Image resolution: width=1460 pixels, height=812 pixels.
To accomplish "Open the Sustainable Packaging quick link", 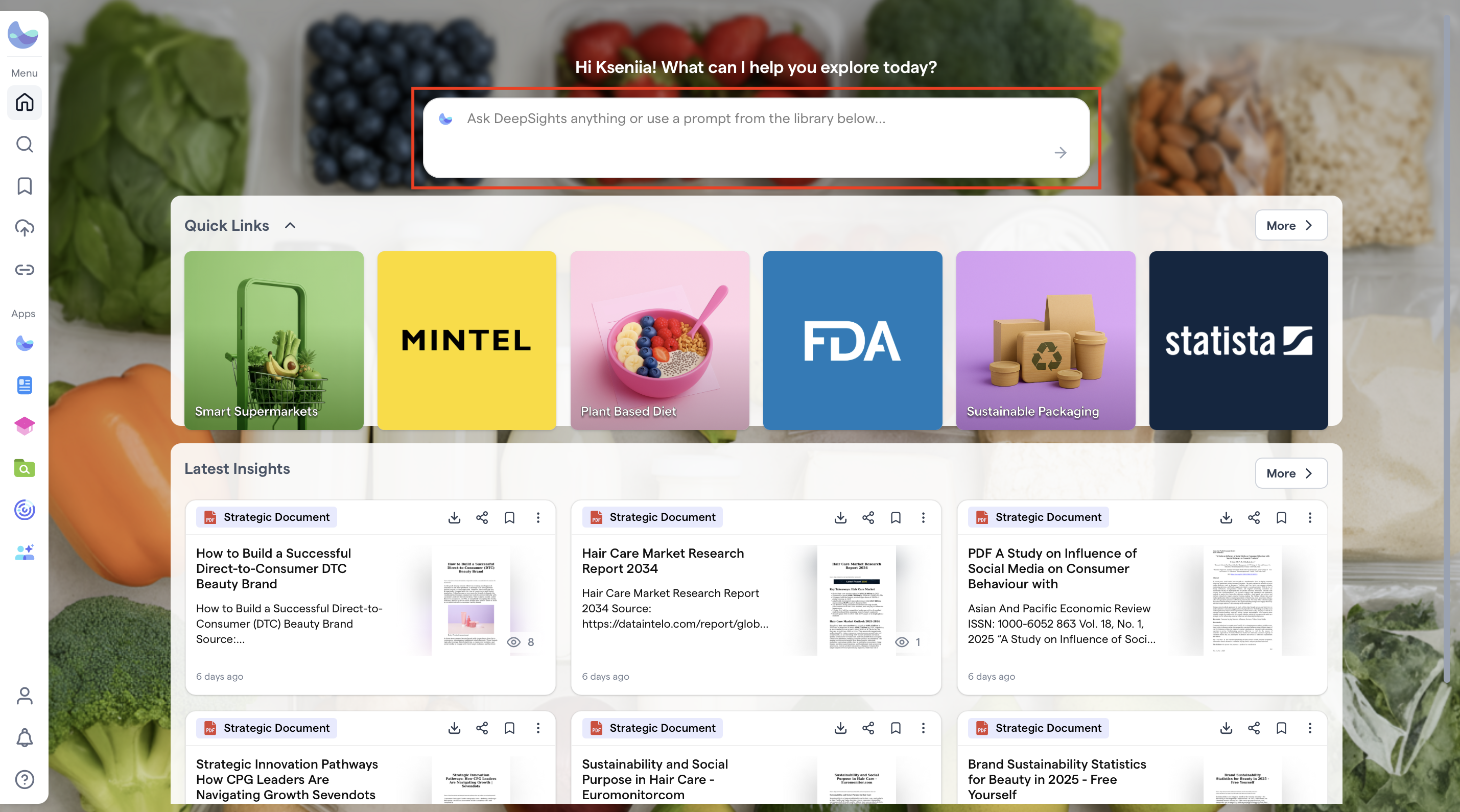I will click(x=1046, y=341).
